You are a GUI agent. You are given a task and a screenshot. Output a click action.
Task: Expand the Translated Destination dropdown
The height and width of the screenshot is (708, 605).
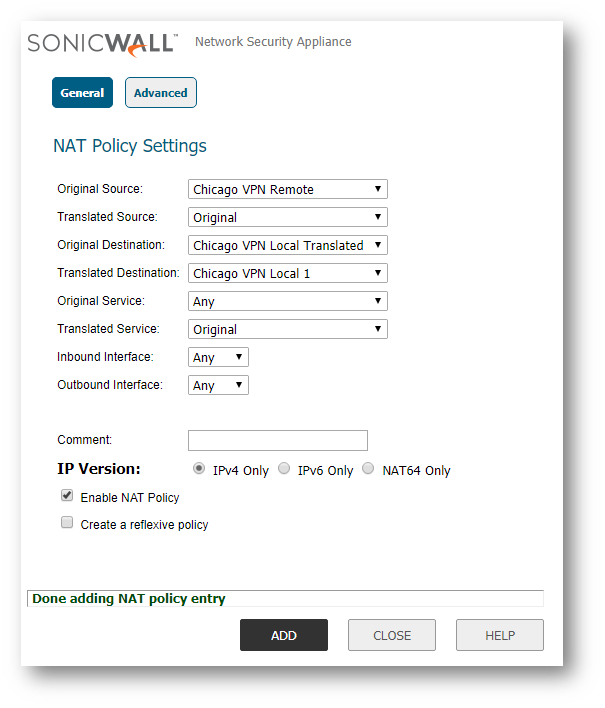tap(287, 273)
